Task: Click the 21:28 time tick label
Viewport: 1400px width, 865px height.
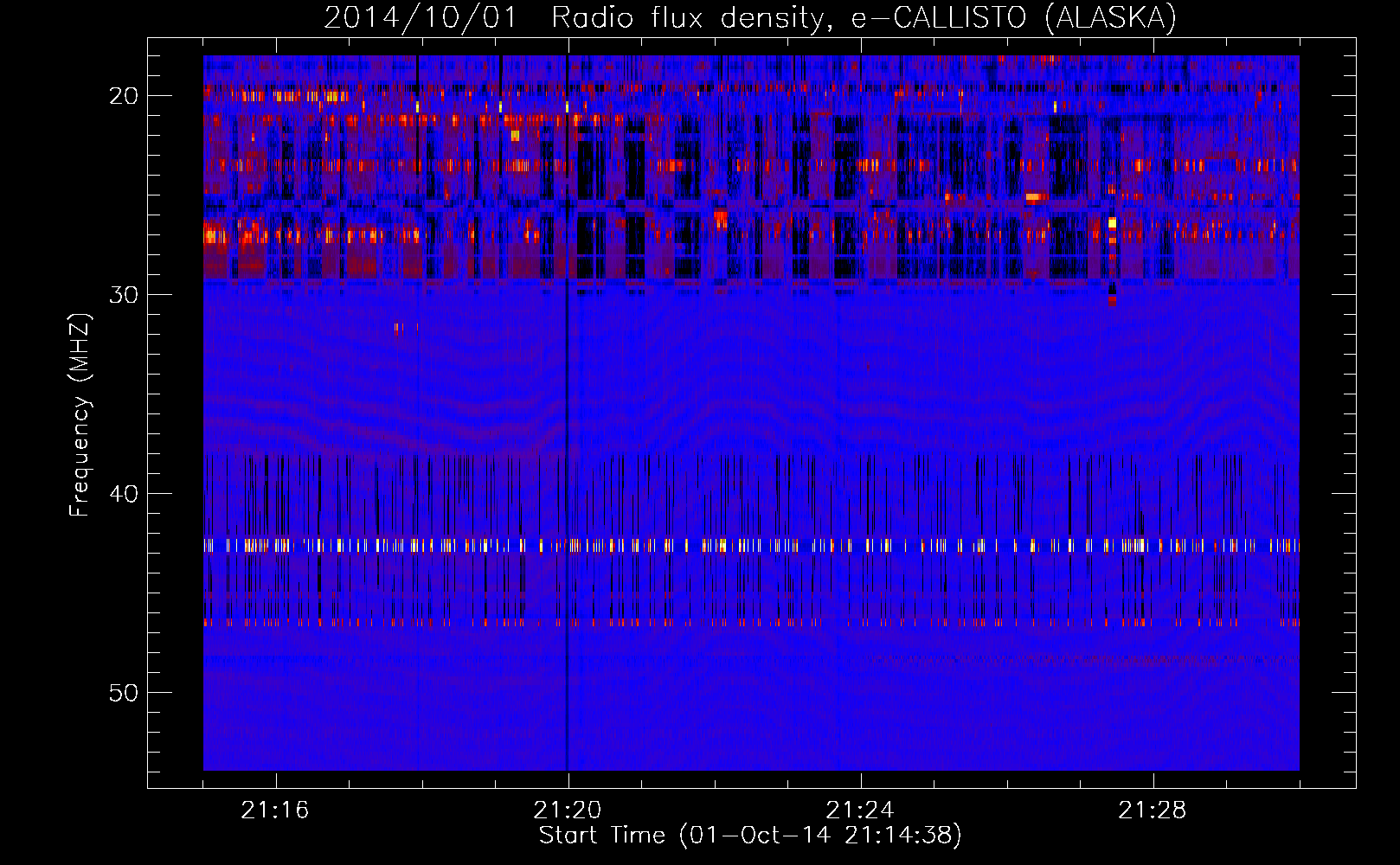Action: pyautogui.click(x=1153, y=811)
